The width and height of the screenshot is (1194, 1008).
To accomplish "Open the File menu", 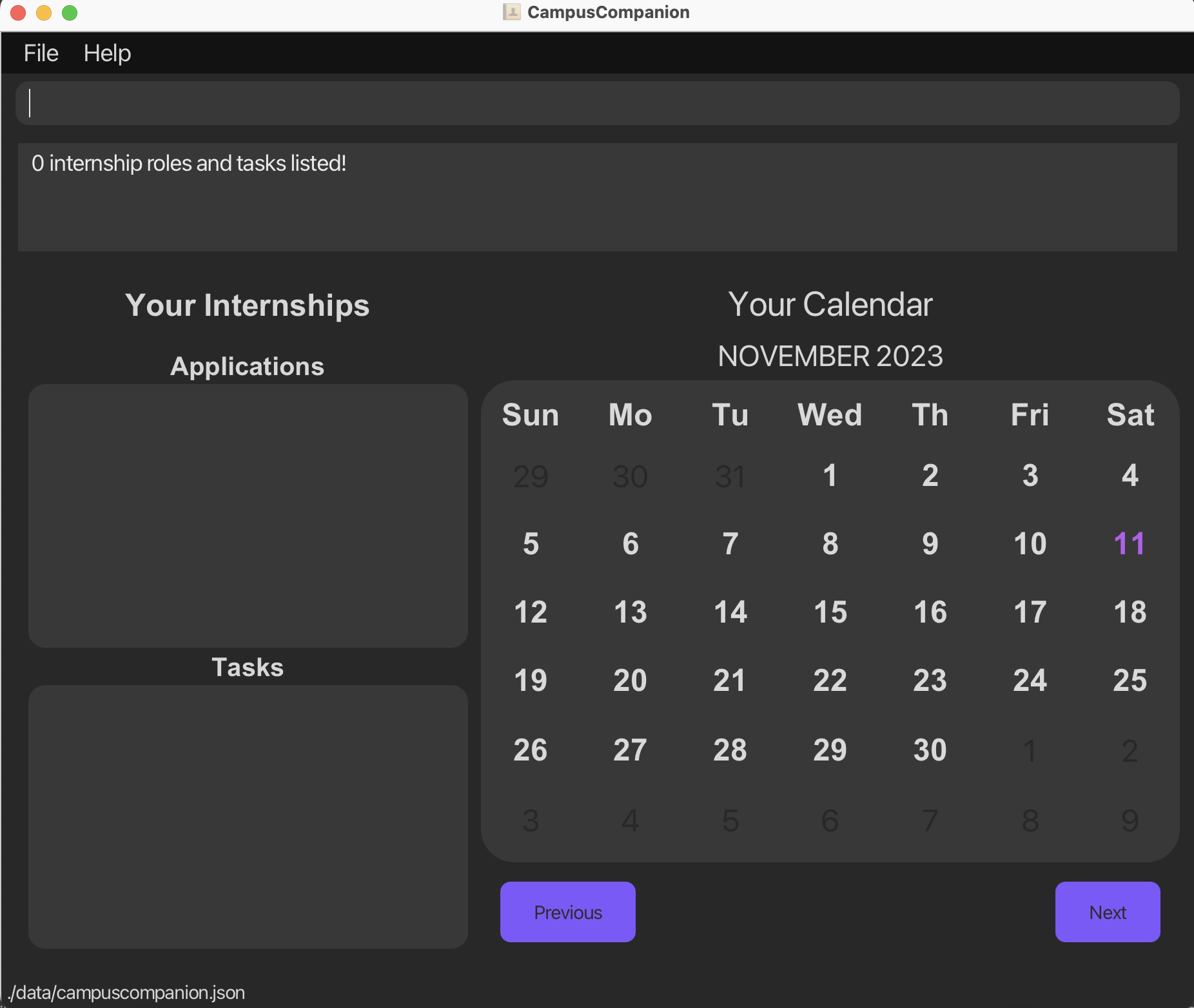I will point(41,53).
